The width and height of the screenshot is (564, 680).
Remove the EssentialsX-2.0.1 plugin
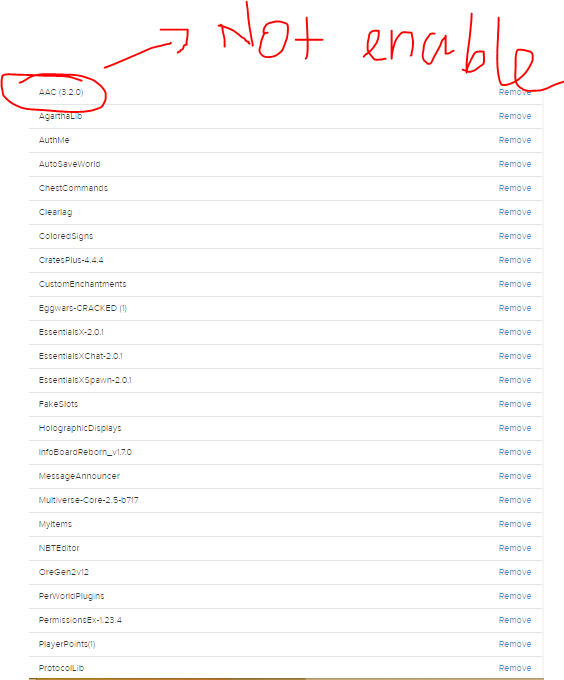515,332
